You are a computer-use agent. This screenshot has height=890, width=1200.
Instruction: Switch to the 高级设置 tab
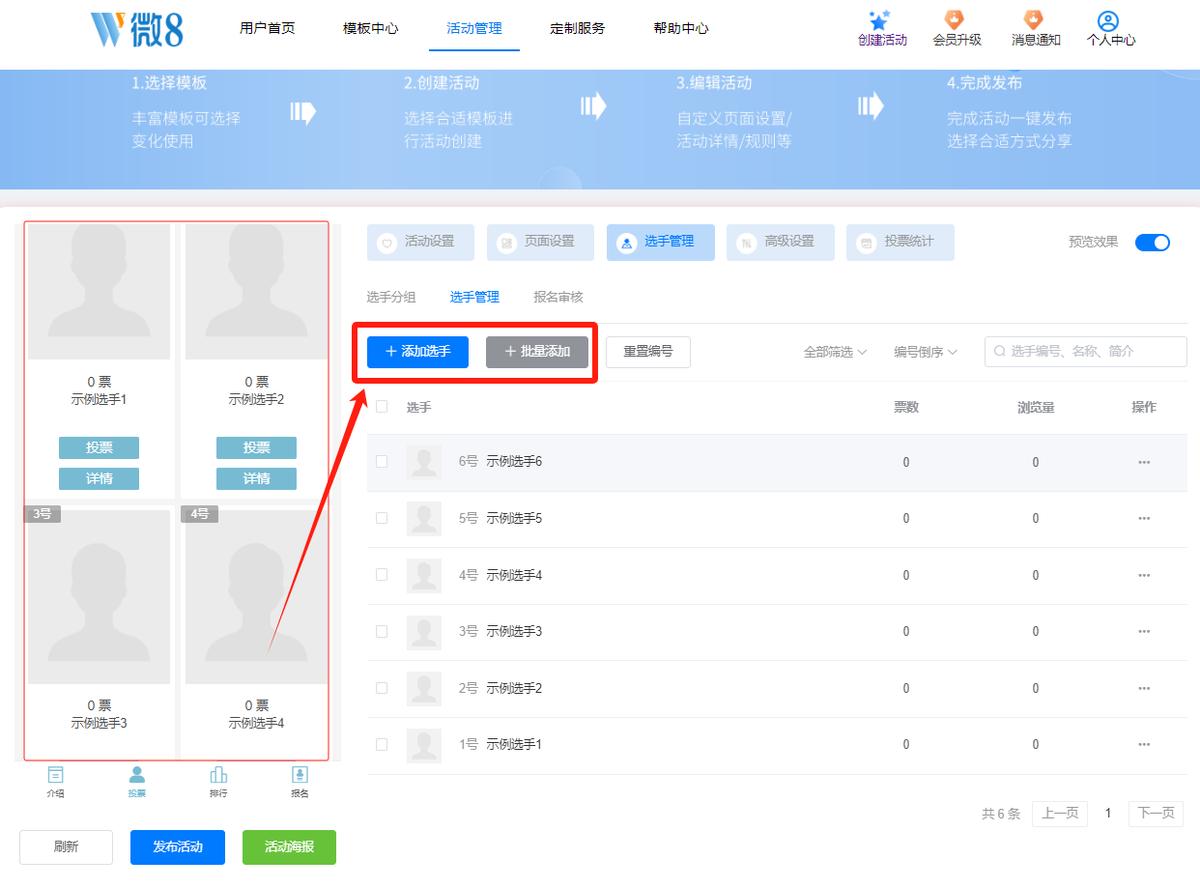[x=781, y=242]
